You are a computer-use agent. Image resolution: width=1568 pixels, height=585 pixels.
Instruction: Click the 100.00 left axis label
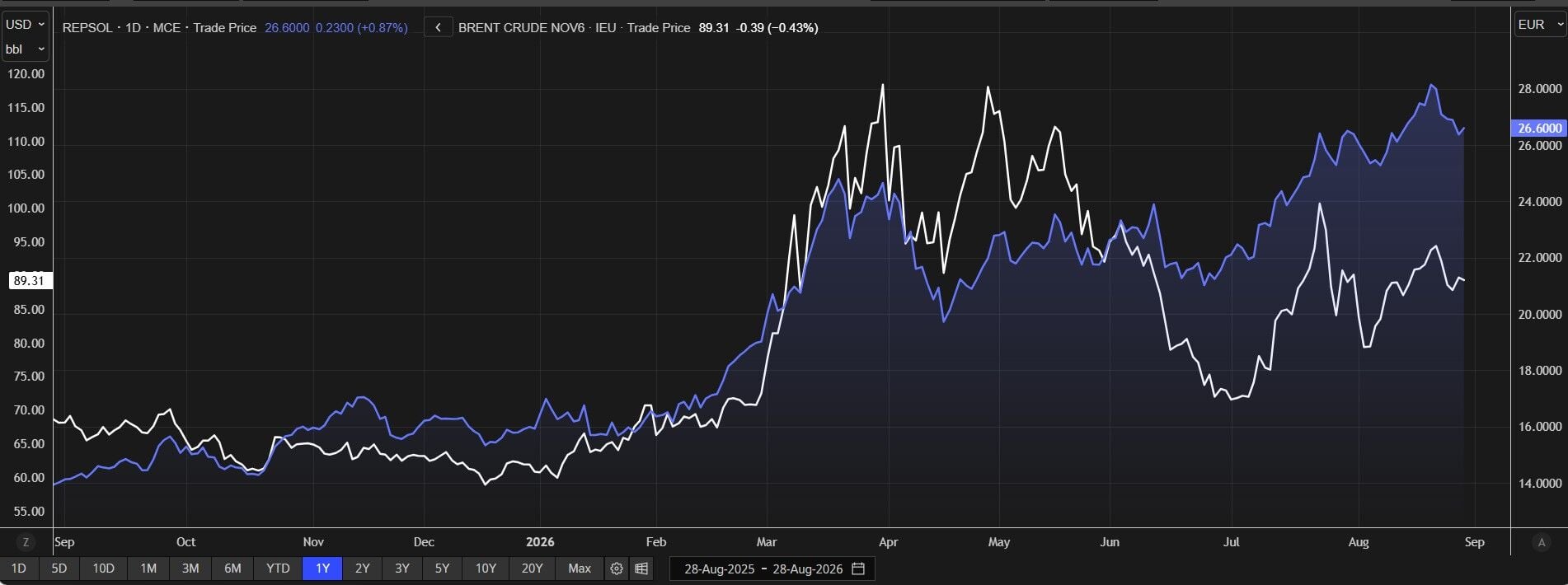pyautogui.click(x=26, y=208)
